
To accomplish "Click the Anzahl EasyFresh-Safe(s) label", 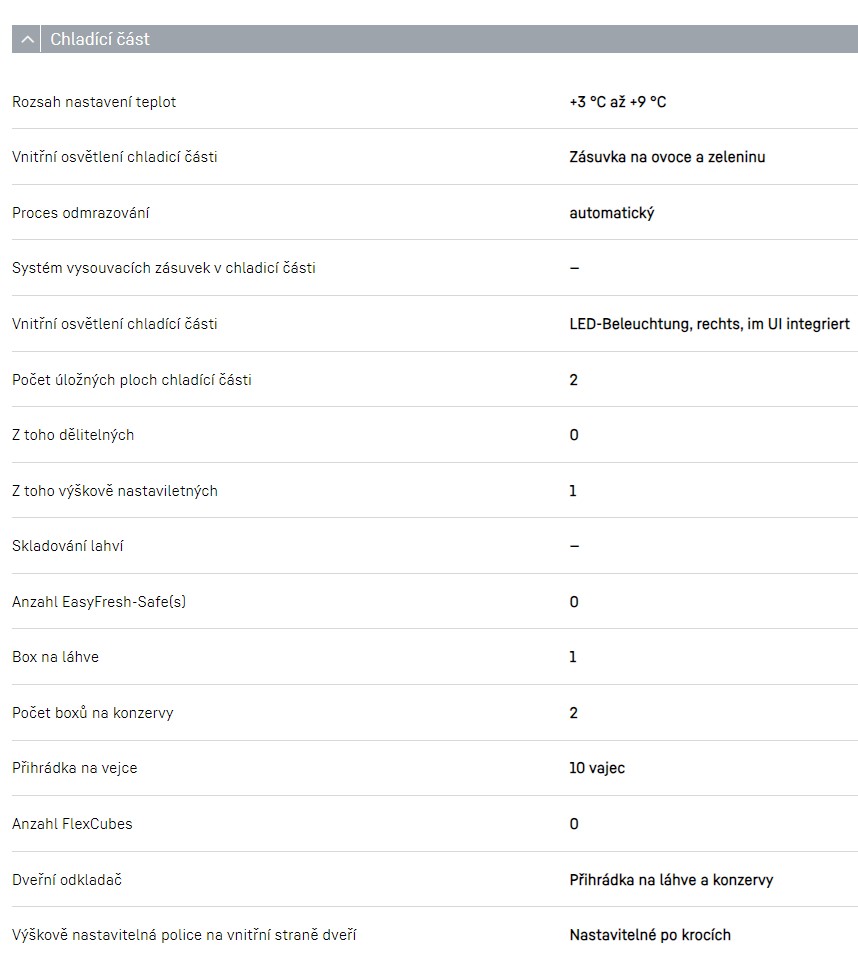I will (99, 602).
